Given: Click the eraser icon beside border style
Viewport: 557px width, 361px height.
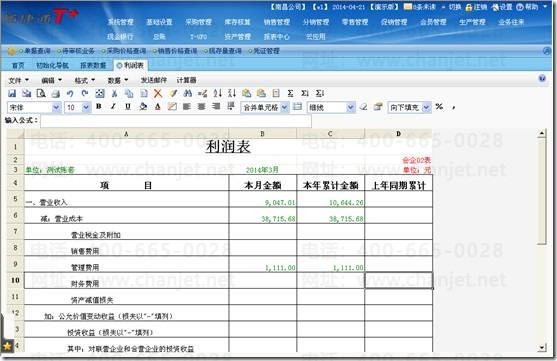Looking at the screenshot, I should [363, 107].
